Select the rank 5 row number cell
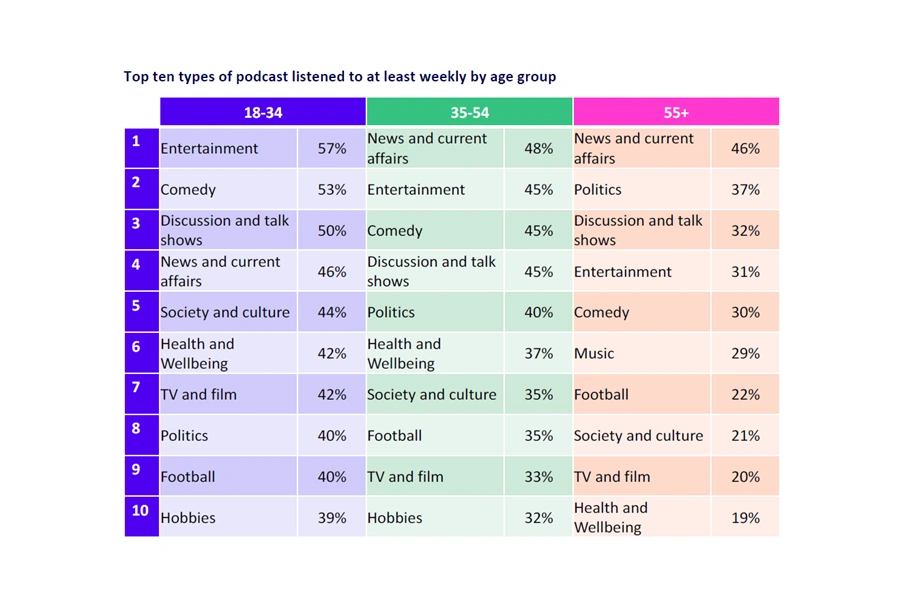Image resolution: width=900 pixels, height=600 pixels. point(141,312)
